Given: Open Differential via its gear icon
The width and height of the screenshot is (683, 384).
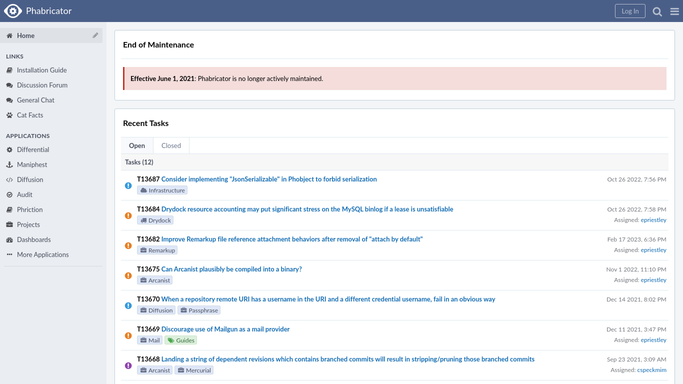Looking at the screenshot, I should click(9, 150).
